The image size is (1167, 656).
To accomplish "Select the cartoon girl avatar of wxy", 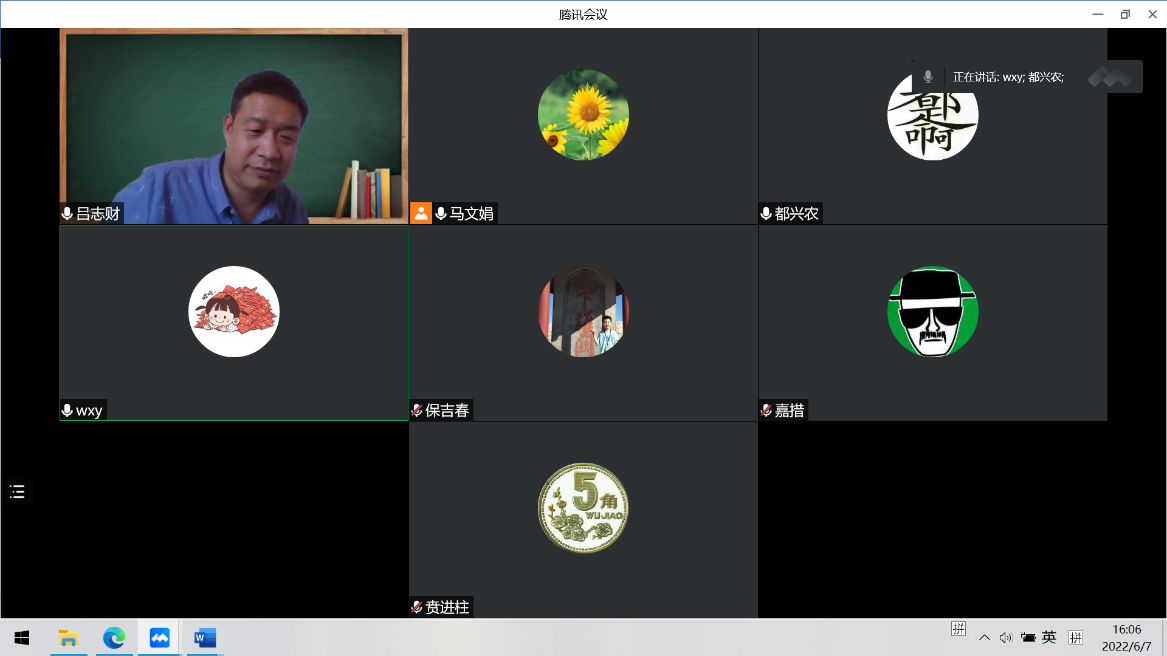I will [x=234, y=311].
